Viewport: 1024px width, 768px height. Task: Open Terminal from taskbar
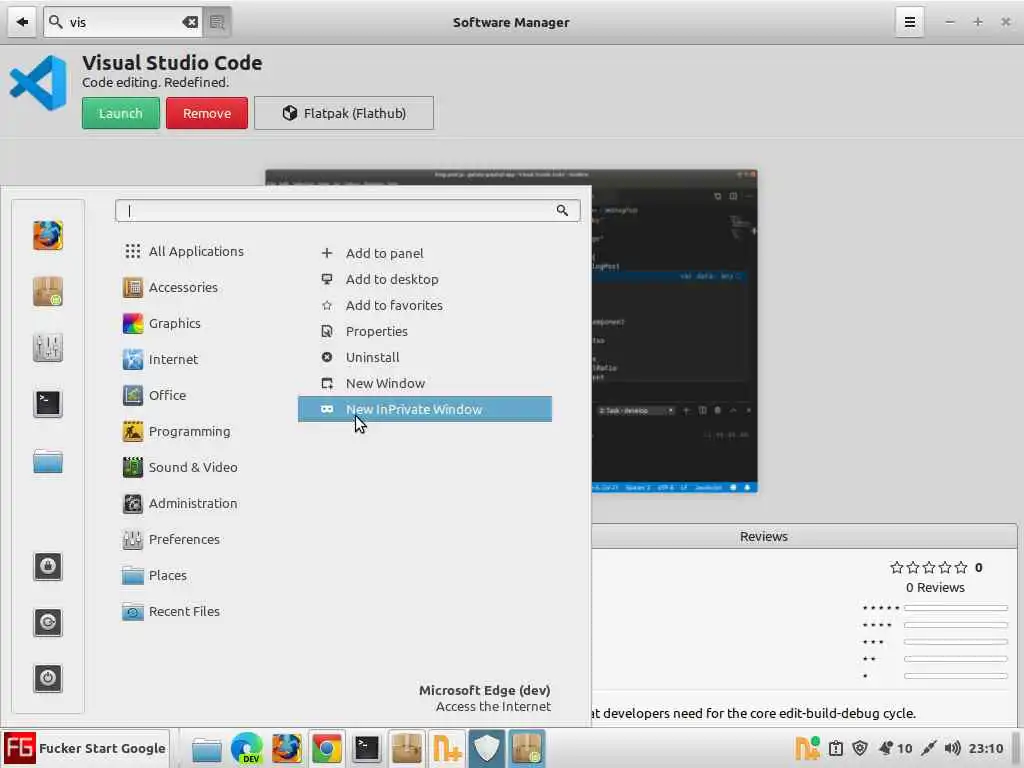[366, 748]
